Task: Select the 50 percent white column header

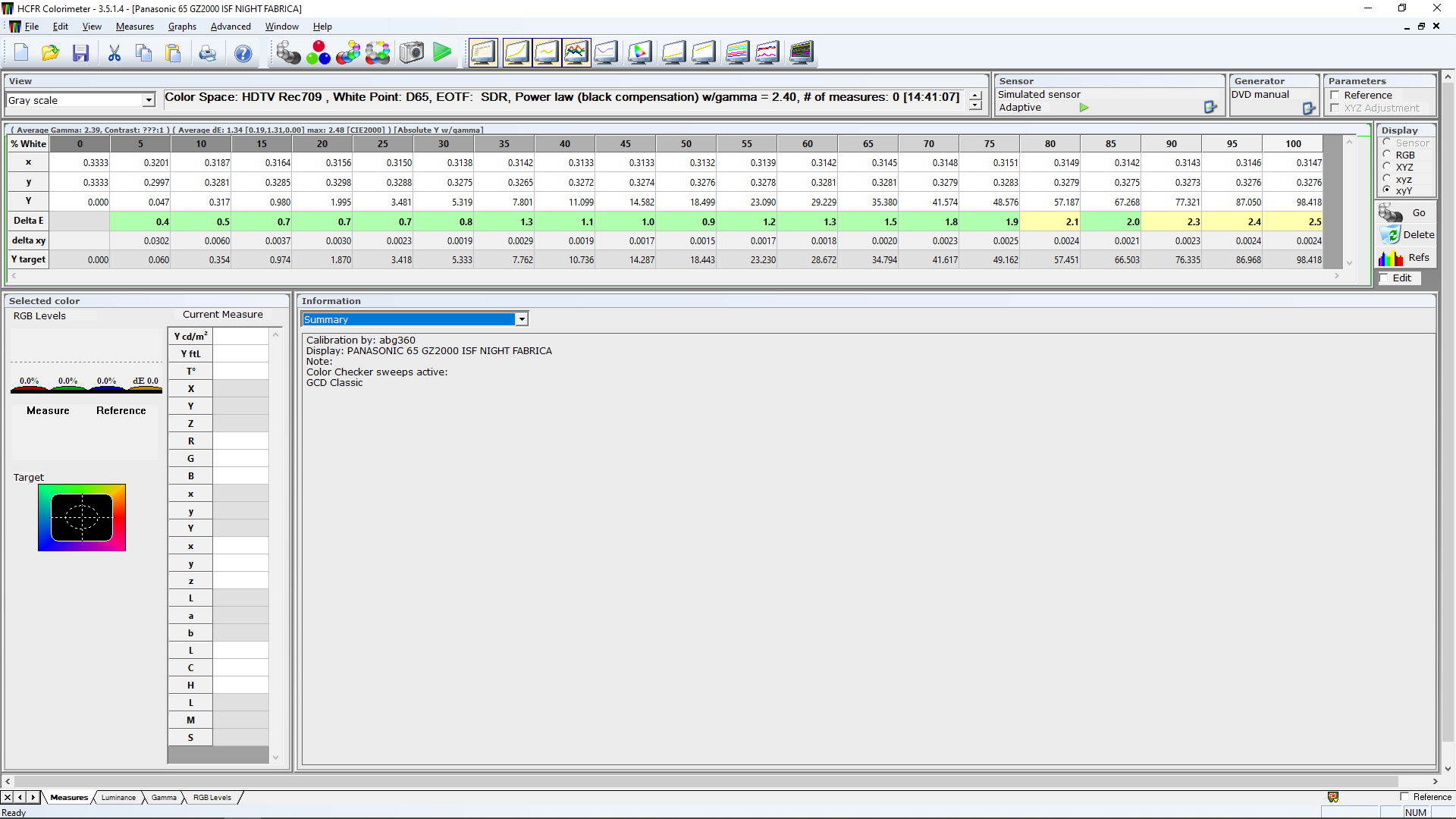Action: tap(686, 144)
